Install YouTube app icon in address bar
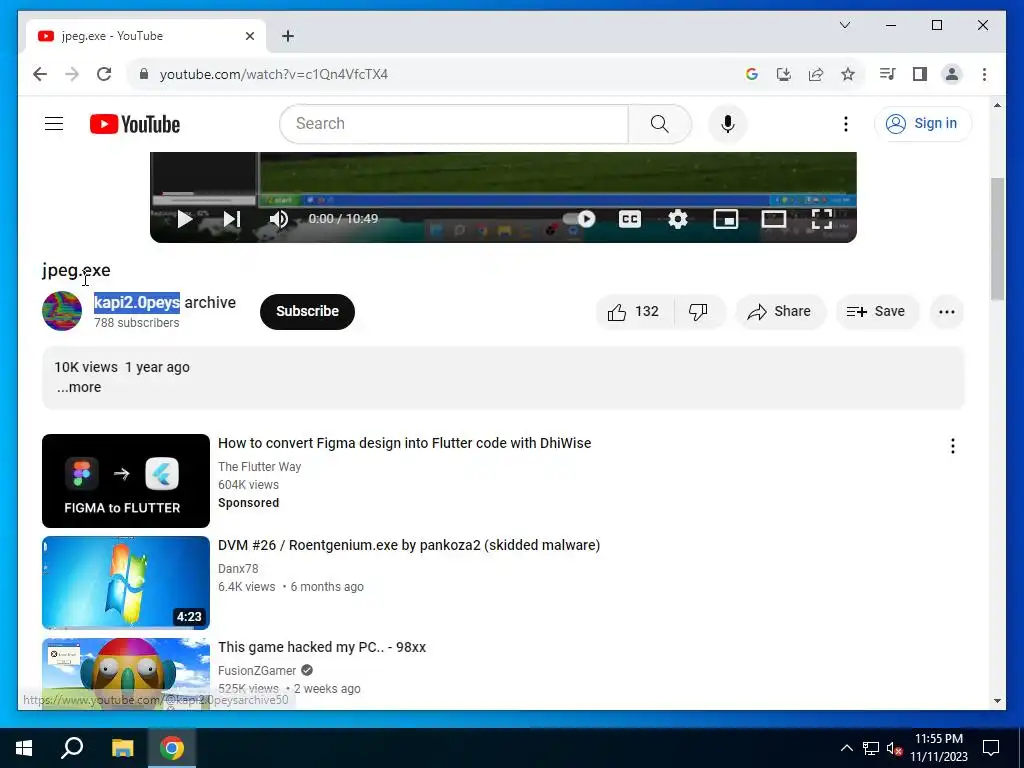The width and height of the screenshot is (1024, 768). pyautogui.click(x=784, y=74)
